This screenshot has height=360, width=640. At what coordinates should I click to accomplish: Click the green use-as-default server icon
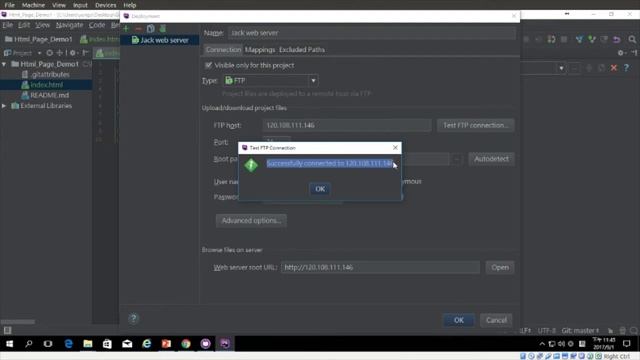(163, 29)
